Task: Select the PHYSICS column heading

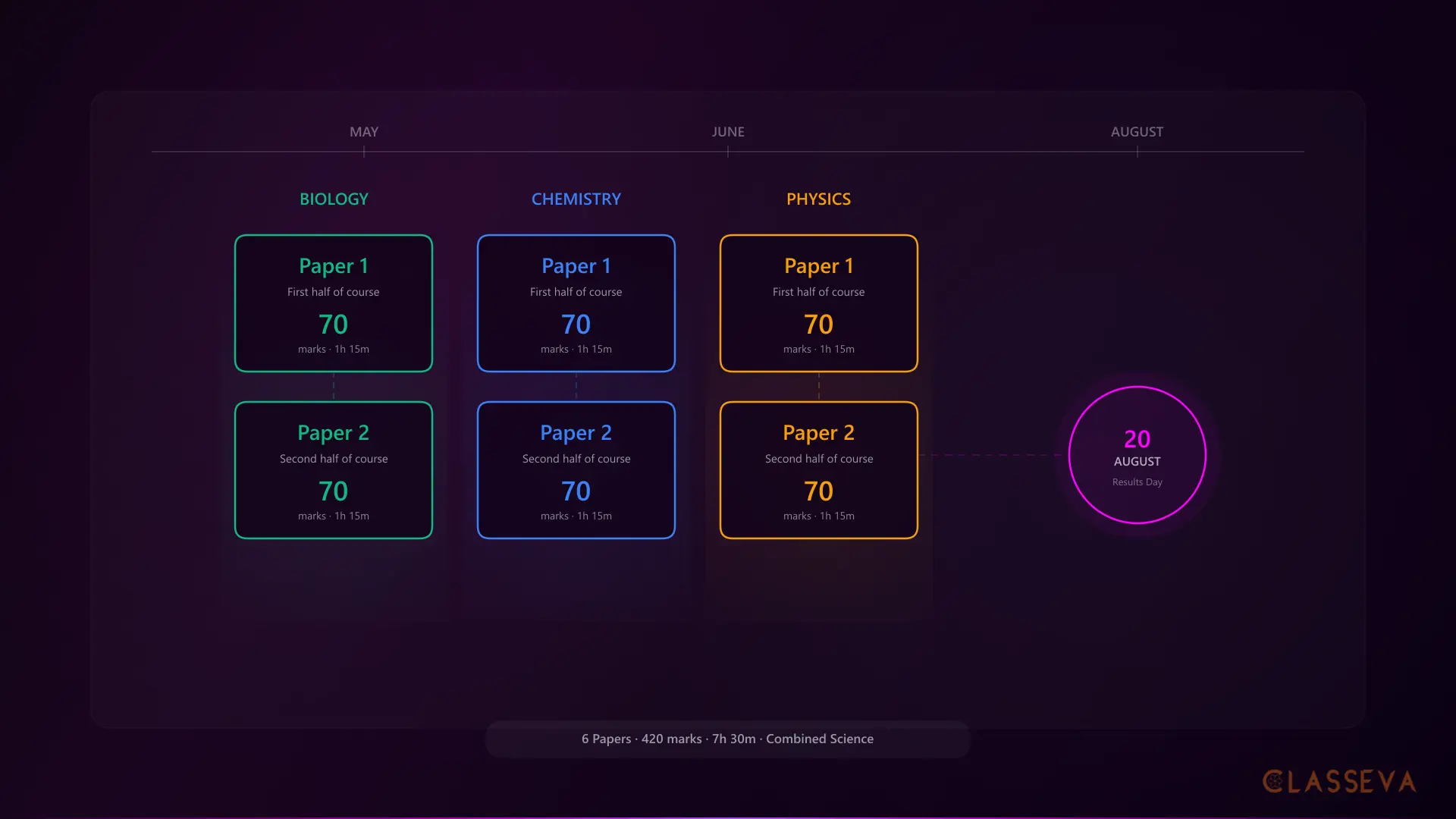Action: (819, 199)
